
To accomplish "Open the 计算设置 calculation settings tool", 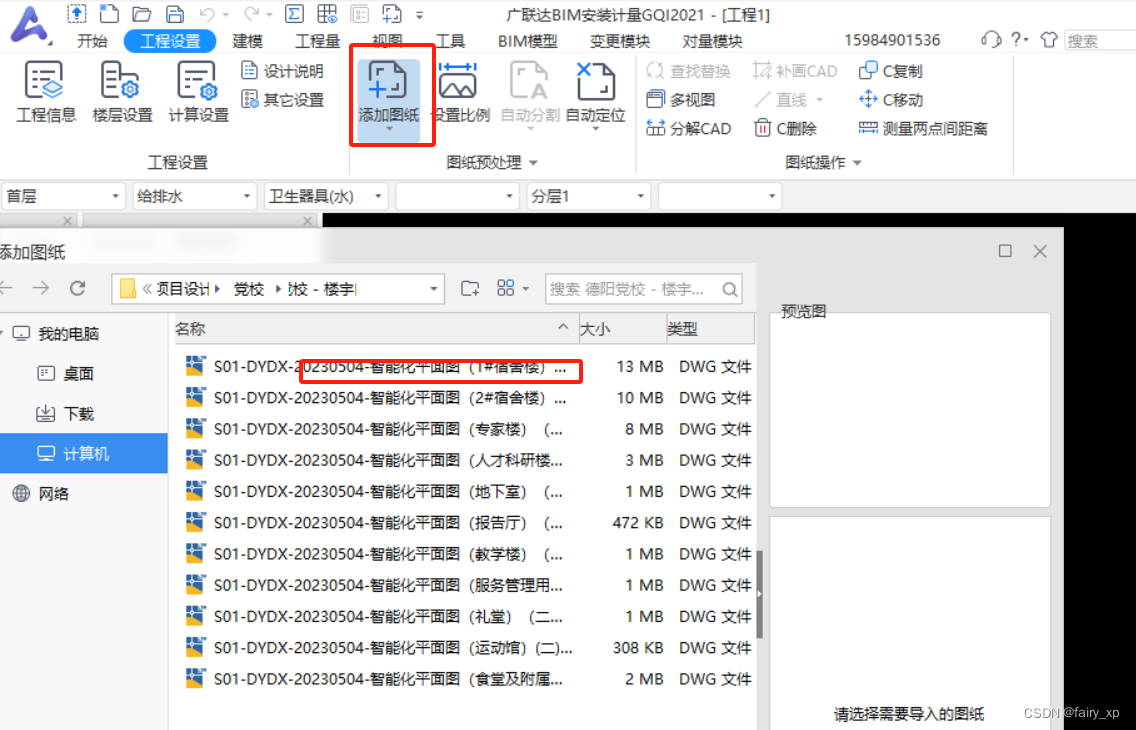I will 199,92.
